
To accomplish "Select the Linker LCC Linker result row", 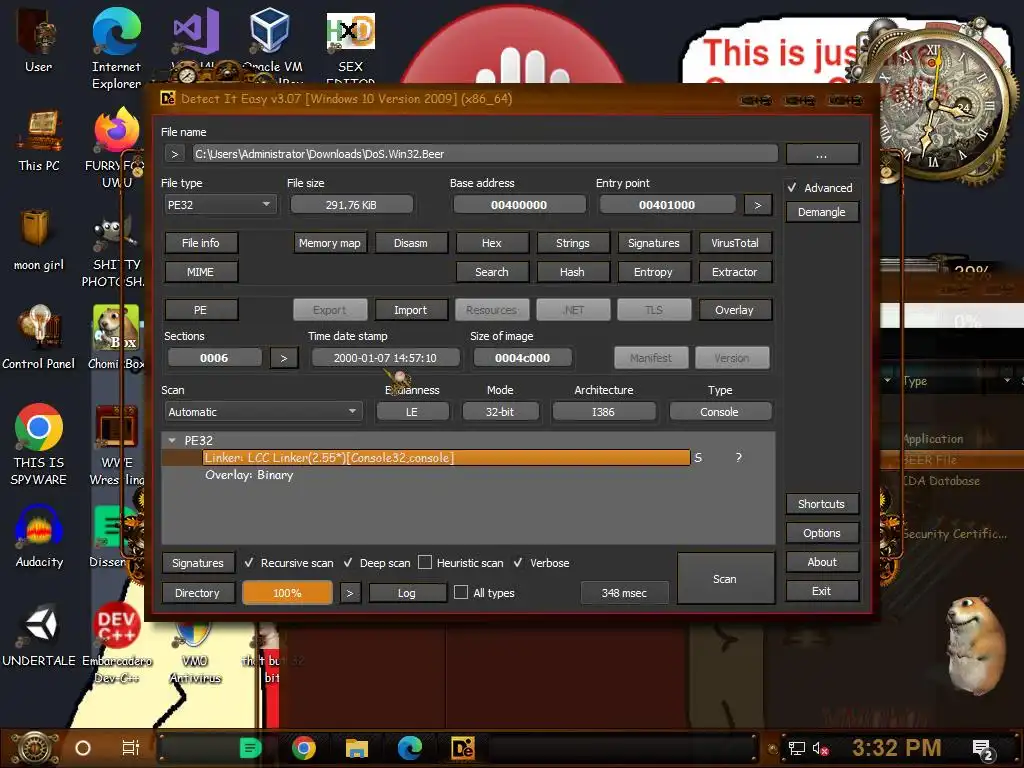I will pos(447,458).
